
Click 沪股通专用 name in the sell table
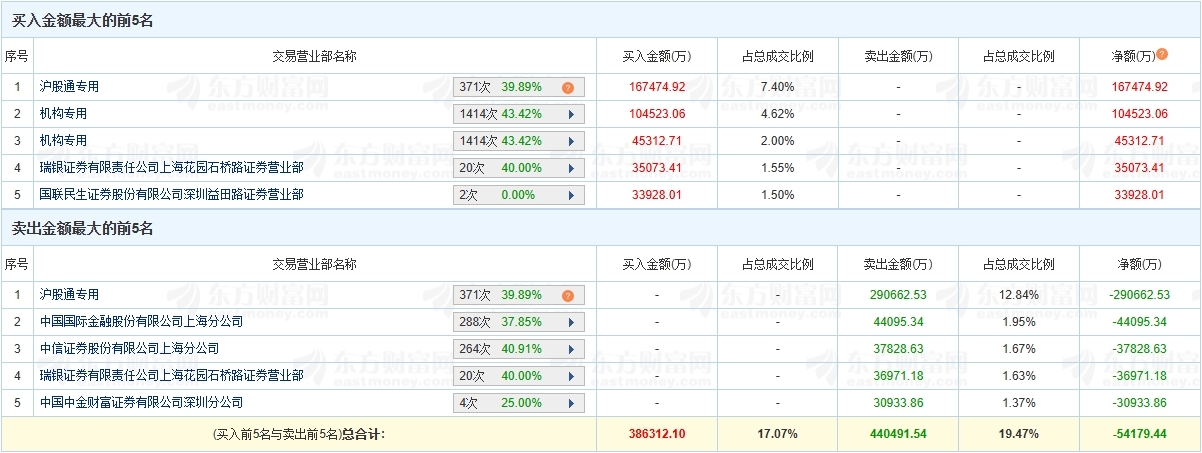click(70, 295)
